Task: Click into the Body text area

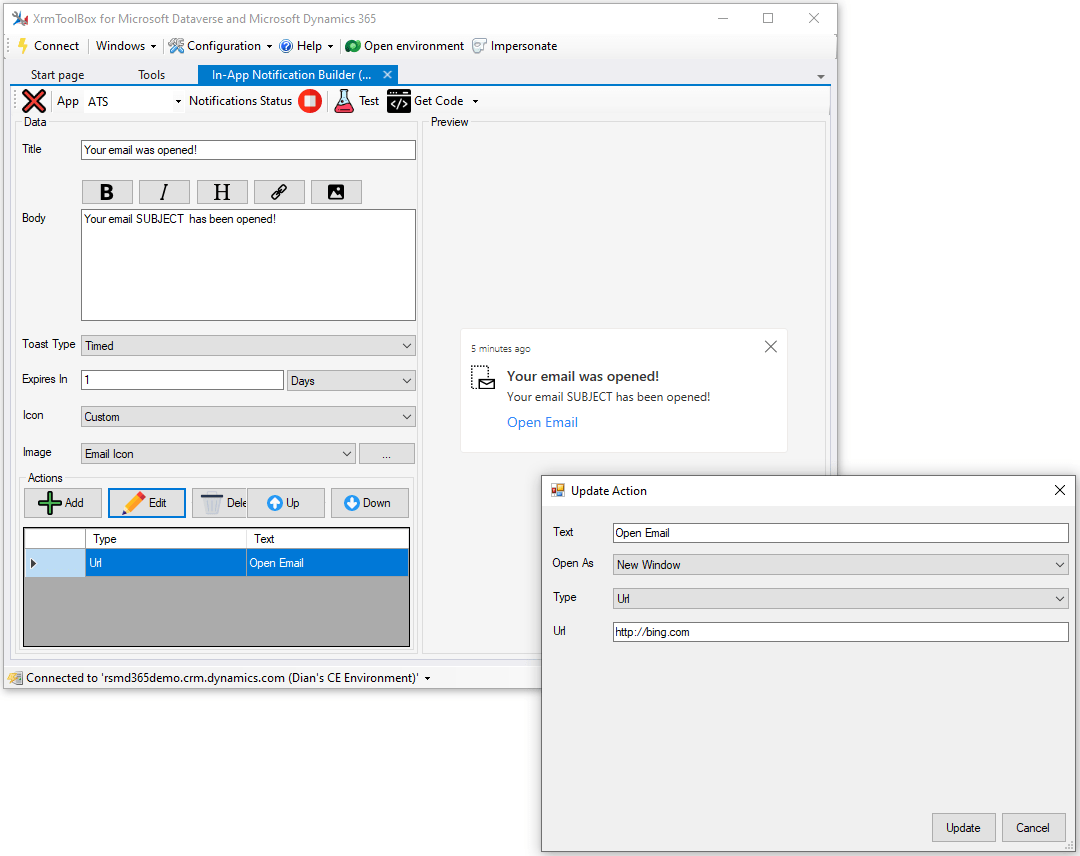Action: 249,265
